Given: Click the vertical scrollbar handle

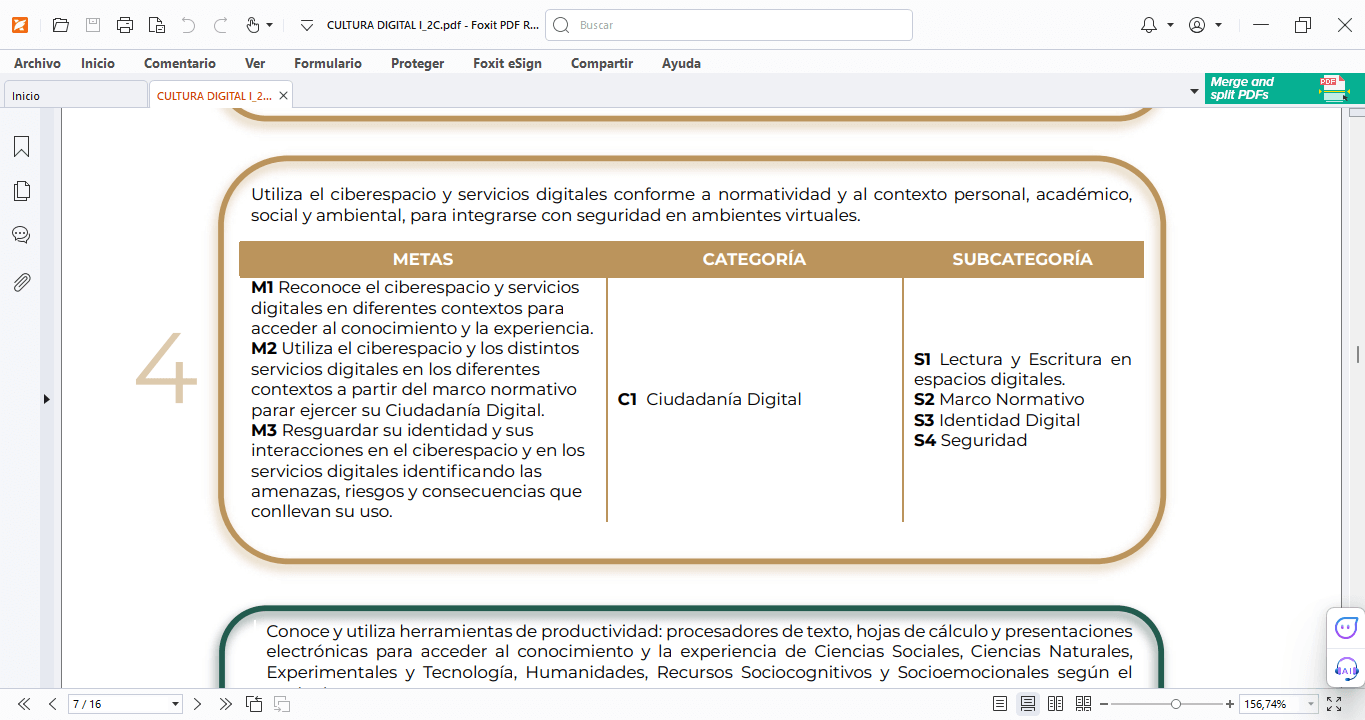Looking at the screenshot, I should tap(1357, 354).
